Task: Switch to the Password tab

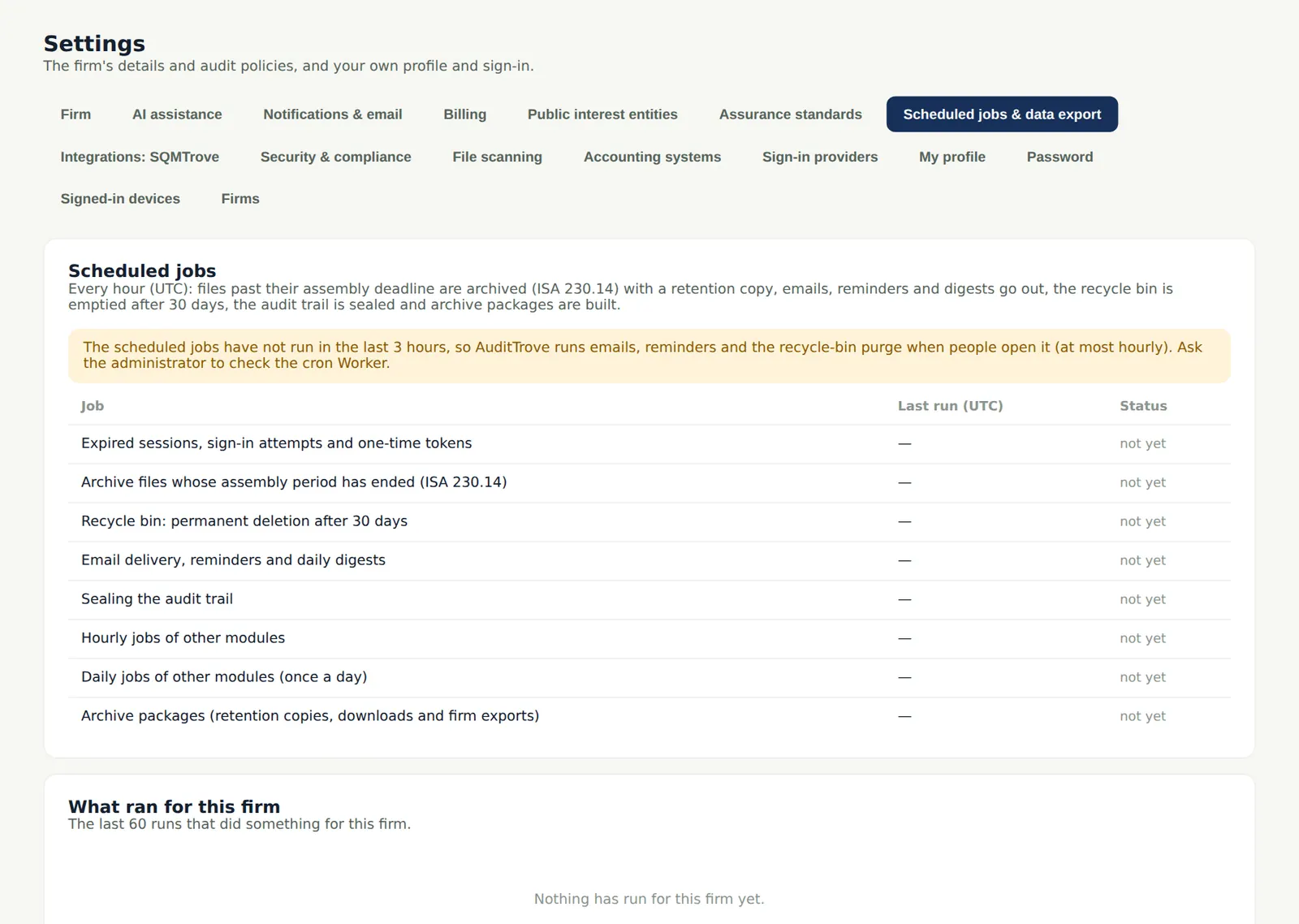Action: tap(1059, 157)
